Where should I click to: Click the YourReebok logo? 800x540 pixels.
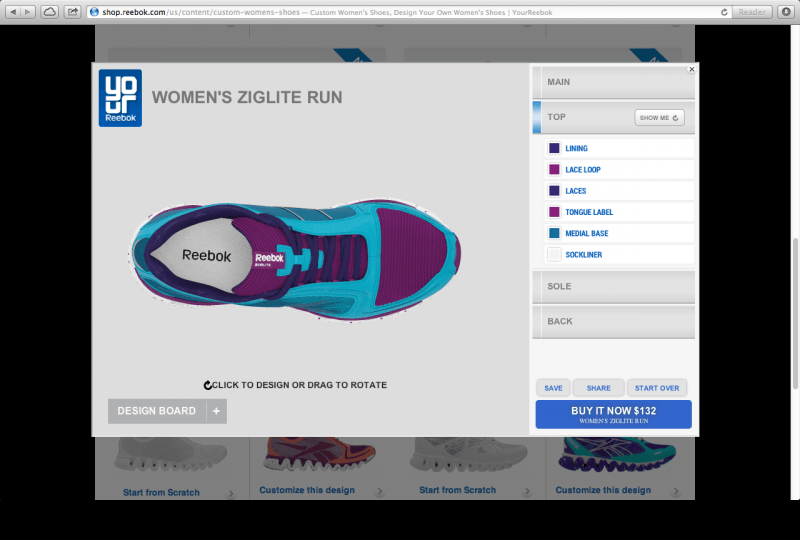pos(120,98)
